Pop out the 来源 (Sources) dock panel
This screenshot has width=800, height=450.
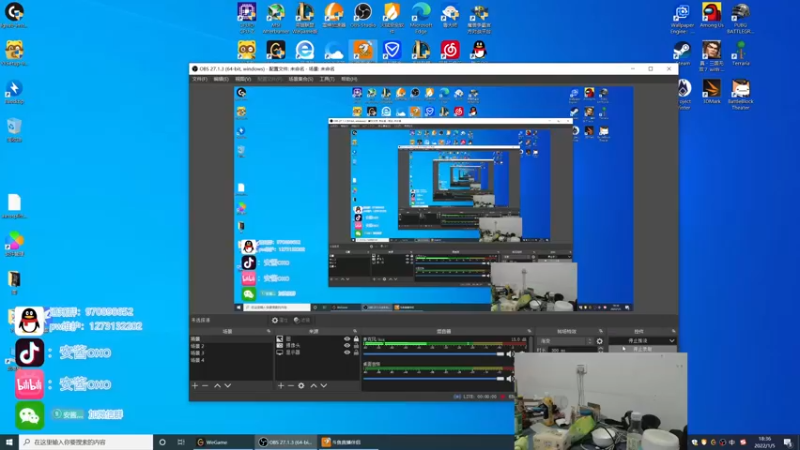pyautogui.click(x=355, y=331)
